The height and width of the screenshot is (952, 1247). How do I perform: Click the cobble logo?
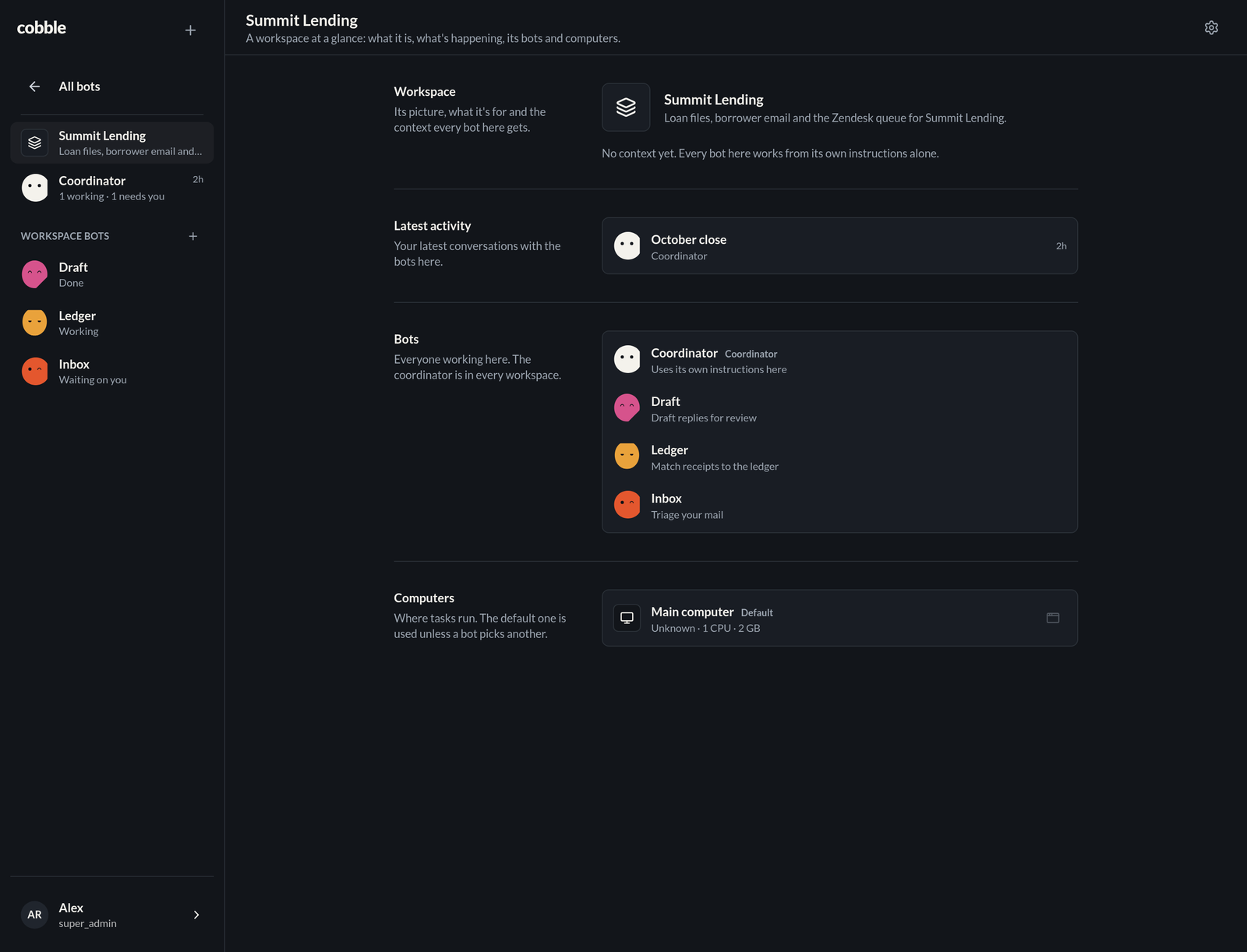tap(41, 28)
